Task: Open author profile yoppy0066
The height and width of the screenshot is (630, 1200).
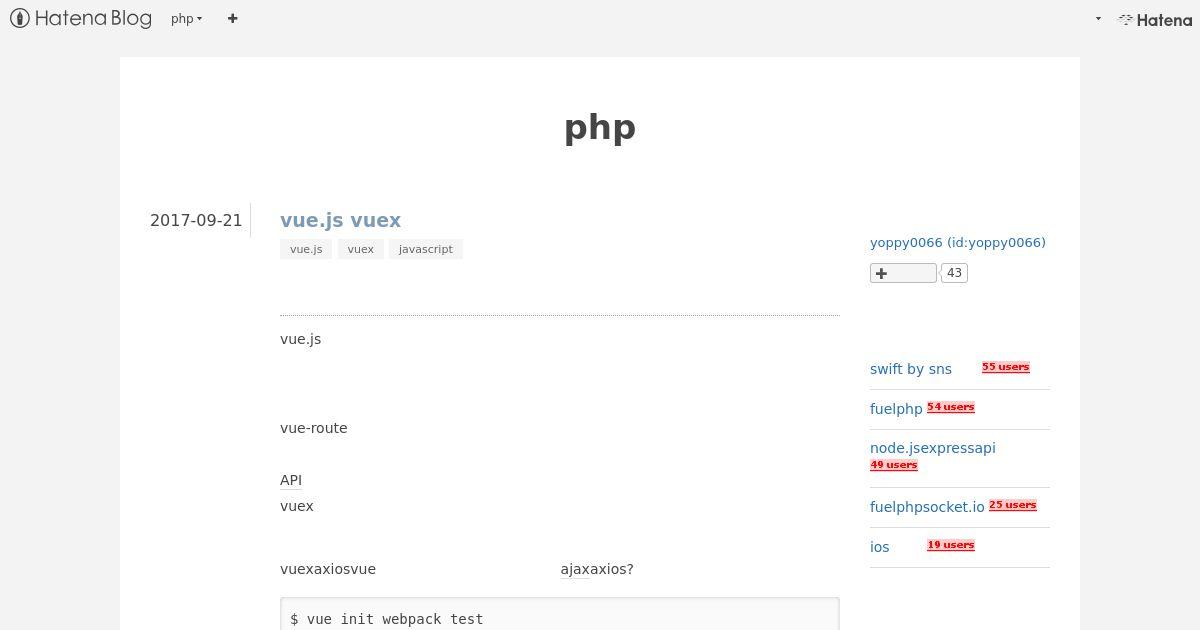Action: (x=958, y=242)
